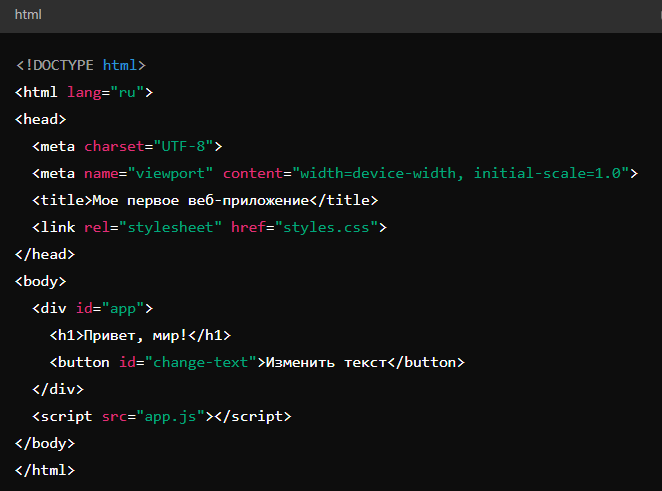Click the closing </head> tag

[45, 255]
